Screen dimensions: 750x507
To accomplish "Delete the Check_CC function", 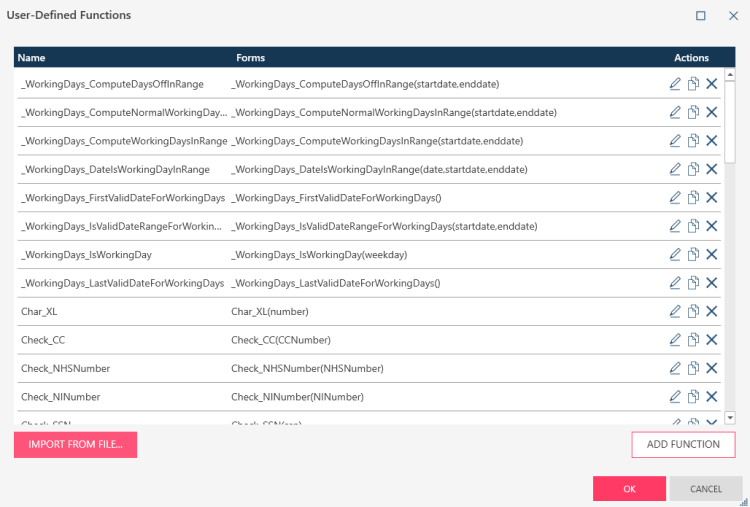I will tap(712, 340).
